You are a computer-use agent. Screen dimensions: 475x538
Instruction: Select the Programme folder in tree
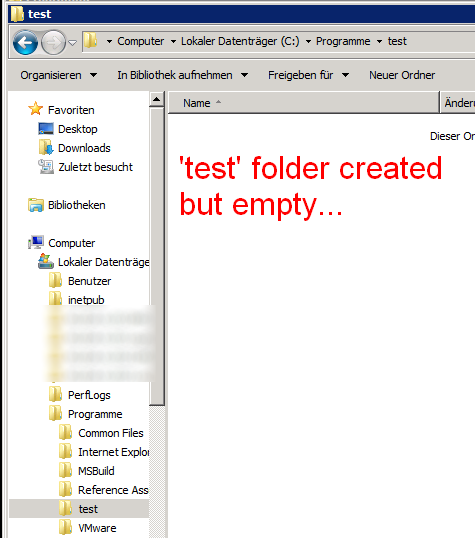tap(95, 414)
